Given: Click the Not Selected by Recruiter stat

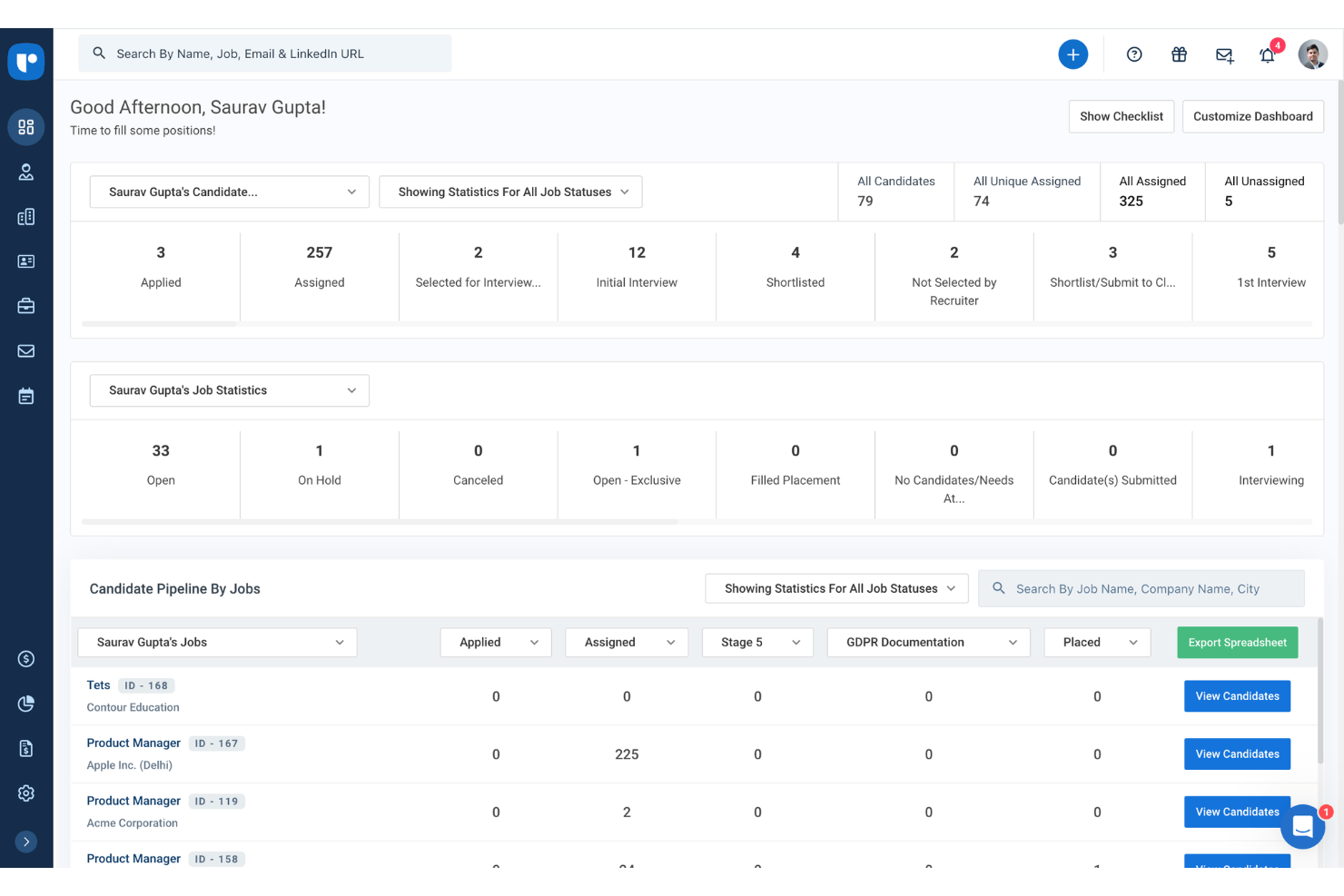Looking at the screenshot, I should tap(954, 276).
